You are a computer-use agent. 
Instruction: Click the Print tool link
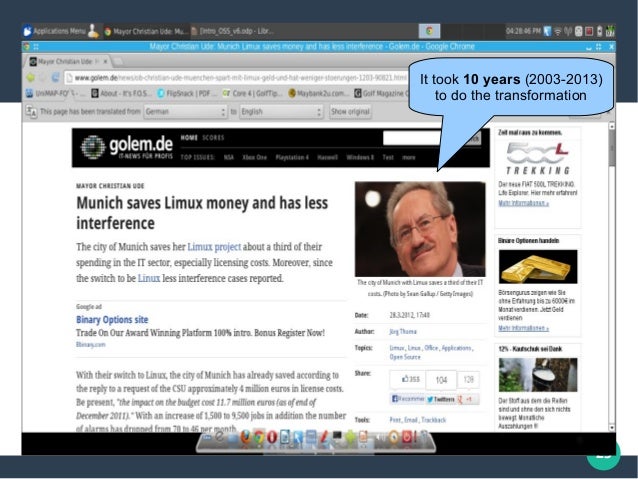pos(395,420)
